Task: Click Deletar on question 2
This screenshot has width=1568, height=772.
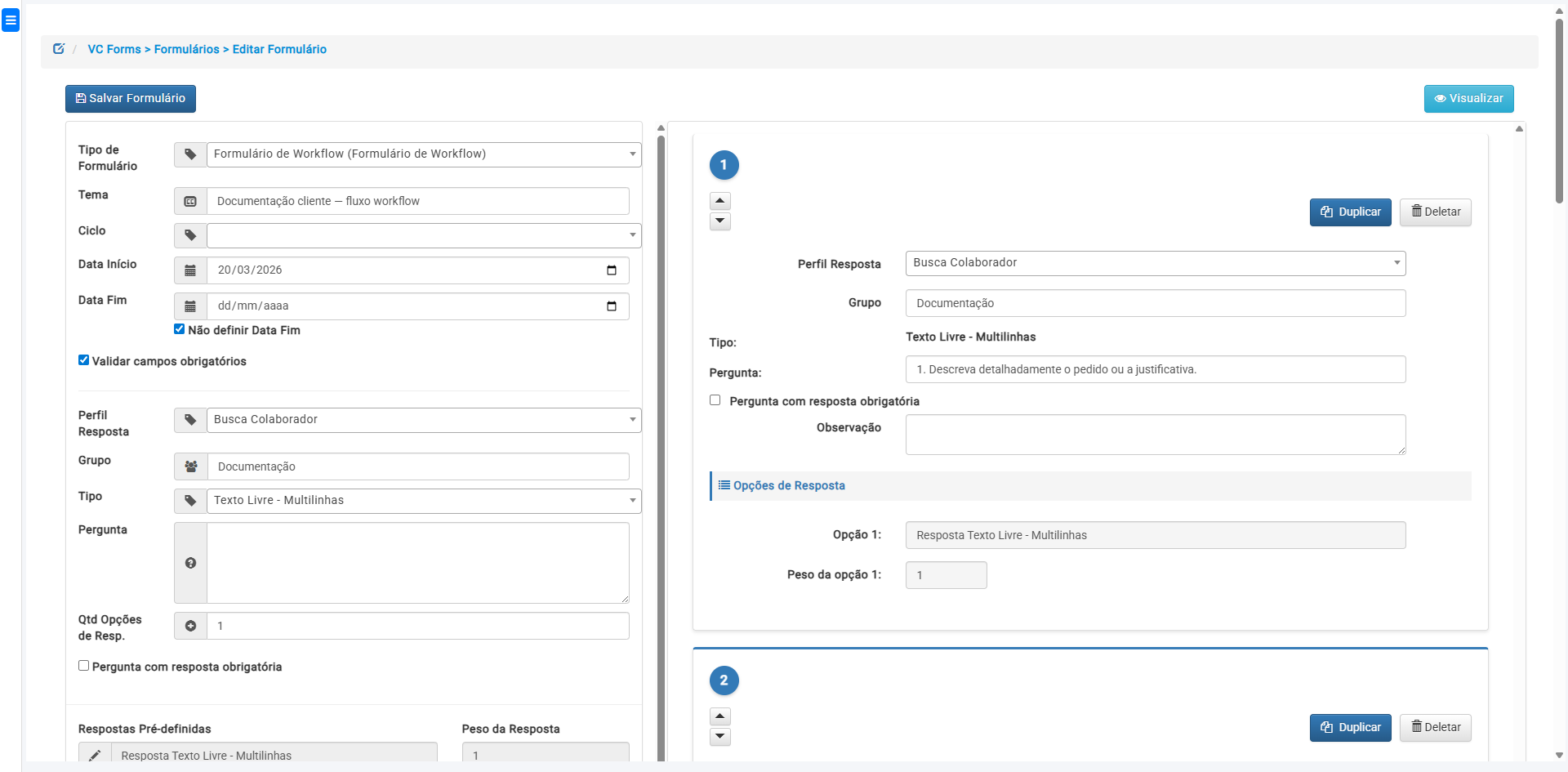Action: tap(1435, 727)
